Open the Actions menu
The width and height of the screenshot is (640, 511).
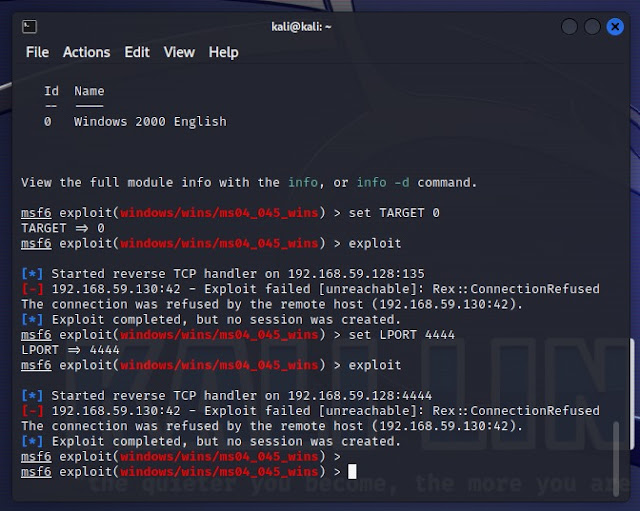point(87,52)
